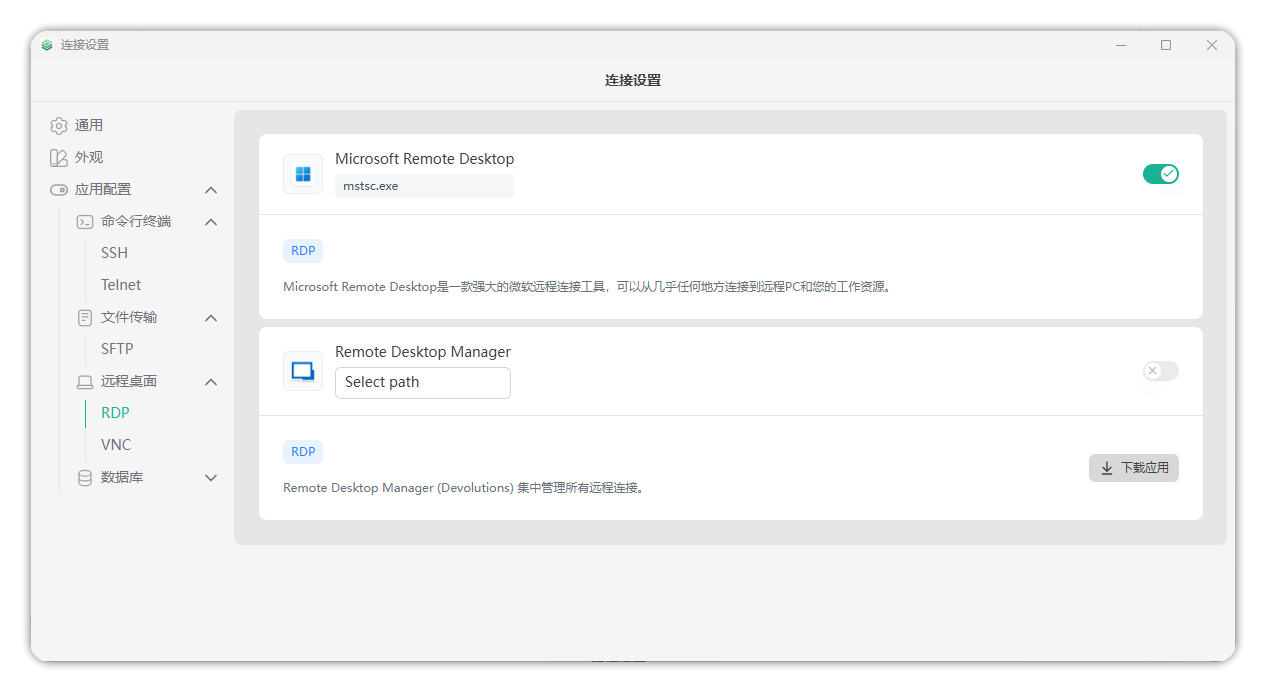Open the Telnet settings page
Screen dimensions: 1266x682
(121, 285)
